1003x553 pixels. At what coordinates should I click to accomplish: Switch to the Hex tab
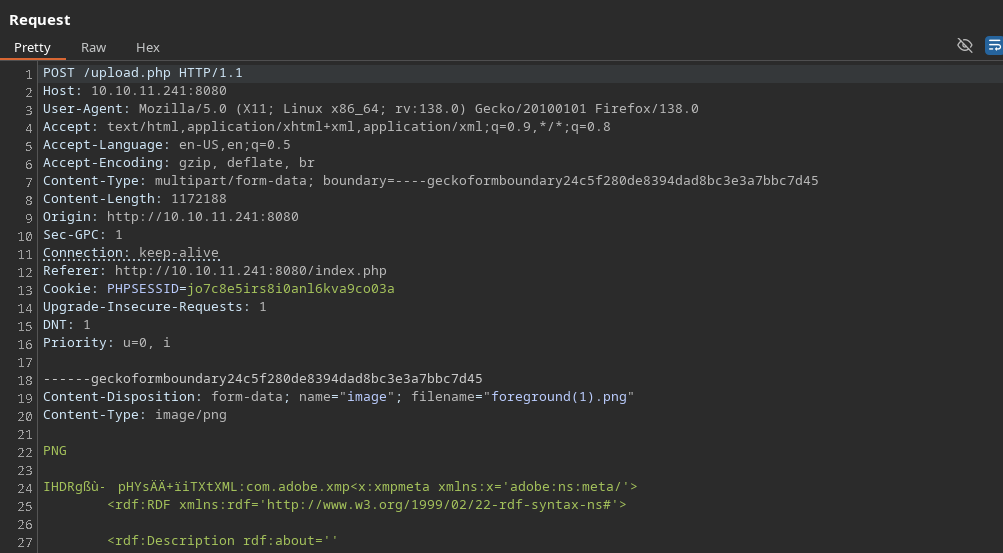148,47
